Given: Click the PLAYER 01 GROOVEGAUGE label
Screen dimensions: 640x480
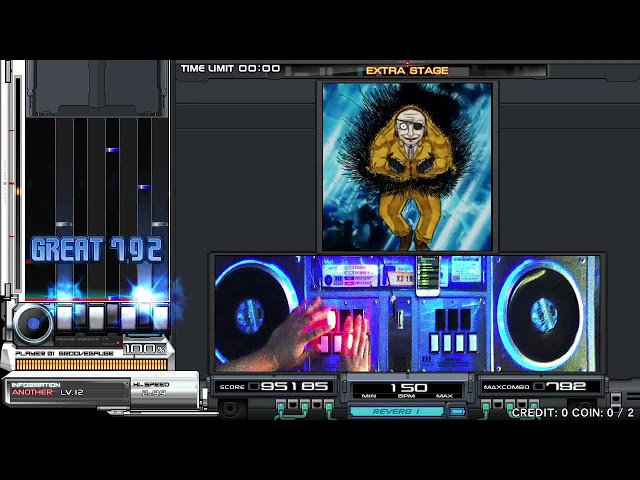Looking at the screenshot, I should click(x=64, y=353).
